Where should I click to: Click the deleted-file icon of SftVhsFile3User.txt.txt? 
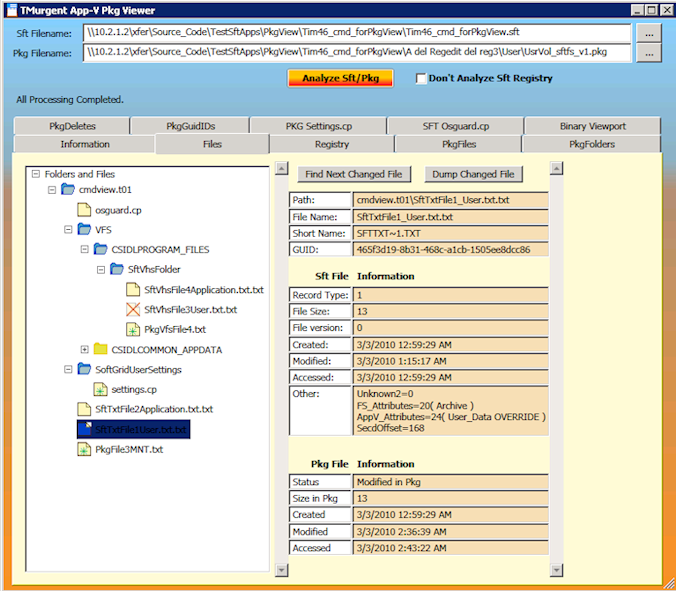[133, 309]
